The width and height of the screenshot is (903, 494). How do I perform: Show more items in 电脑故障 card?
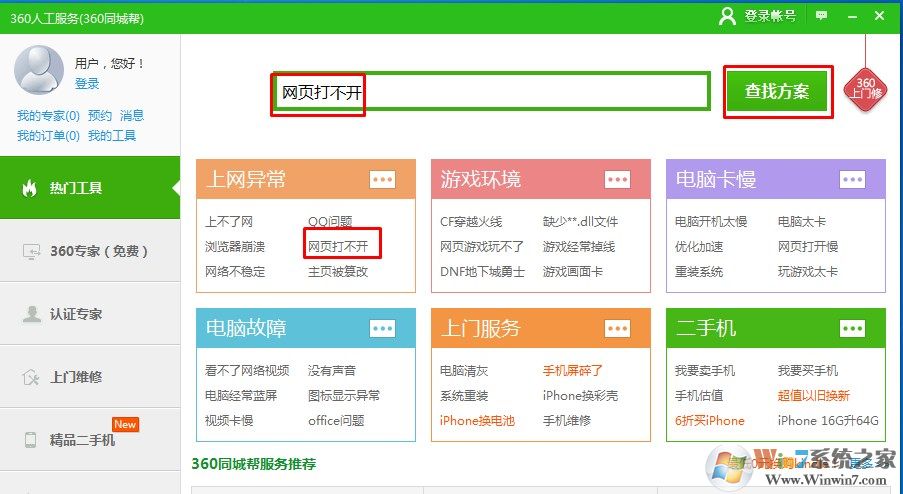tap(383, 328)
